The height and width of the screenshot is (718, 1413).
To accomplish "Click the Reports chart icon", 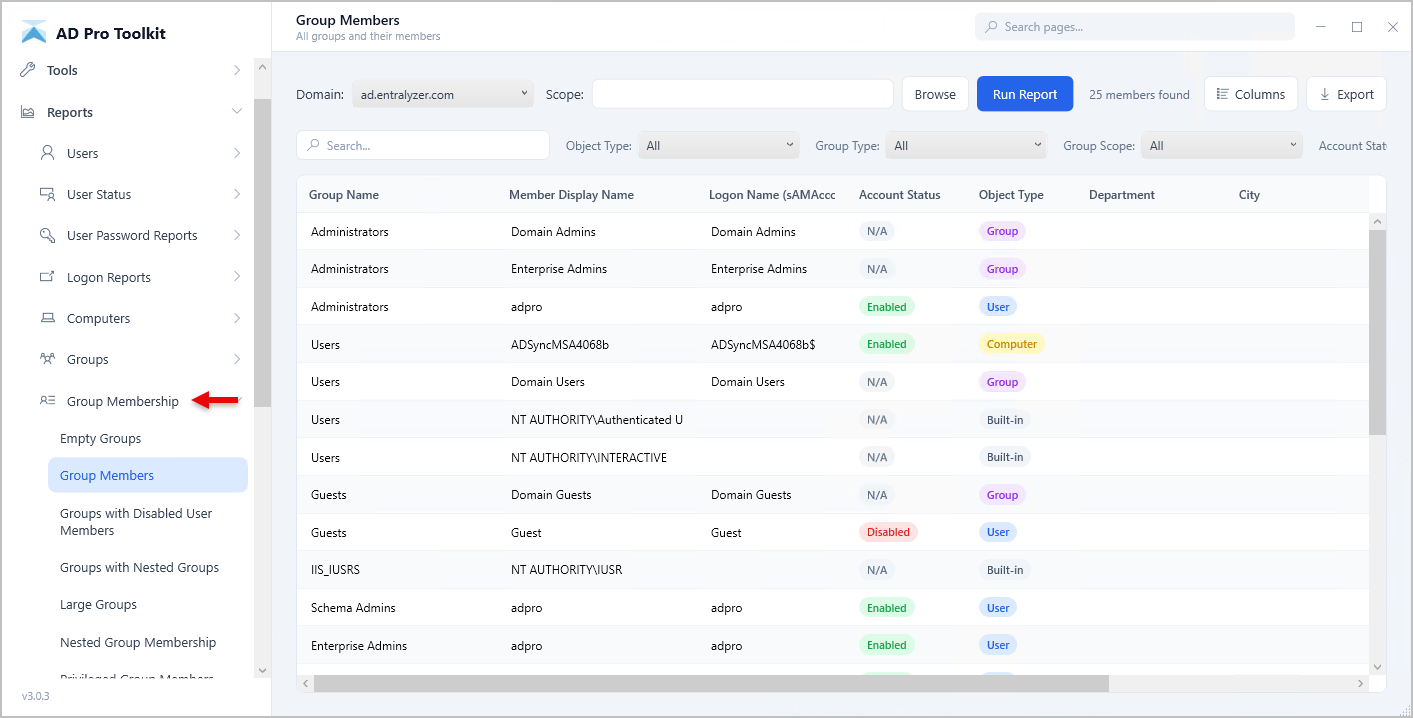I will (x=28, y=113).
